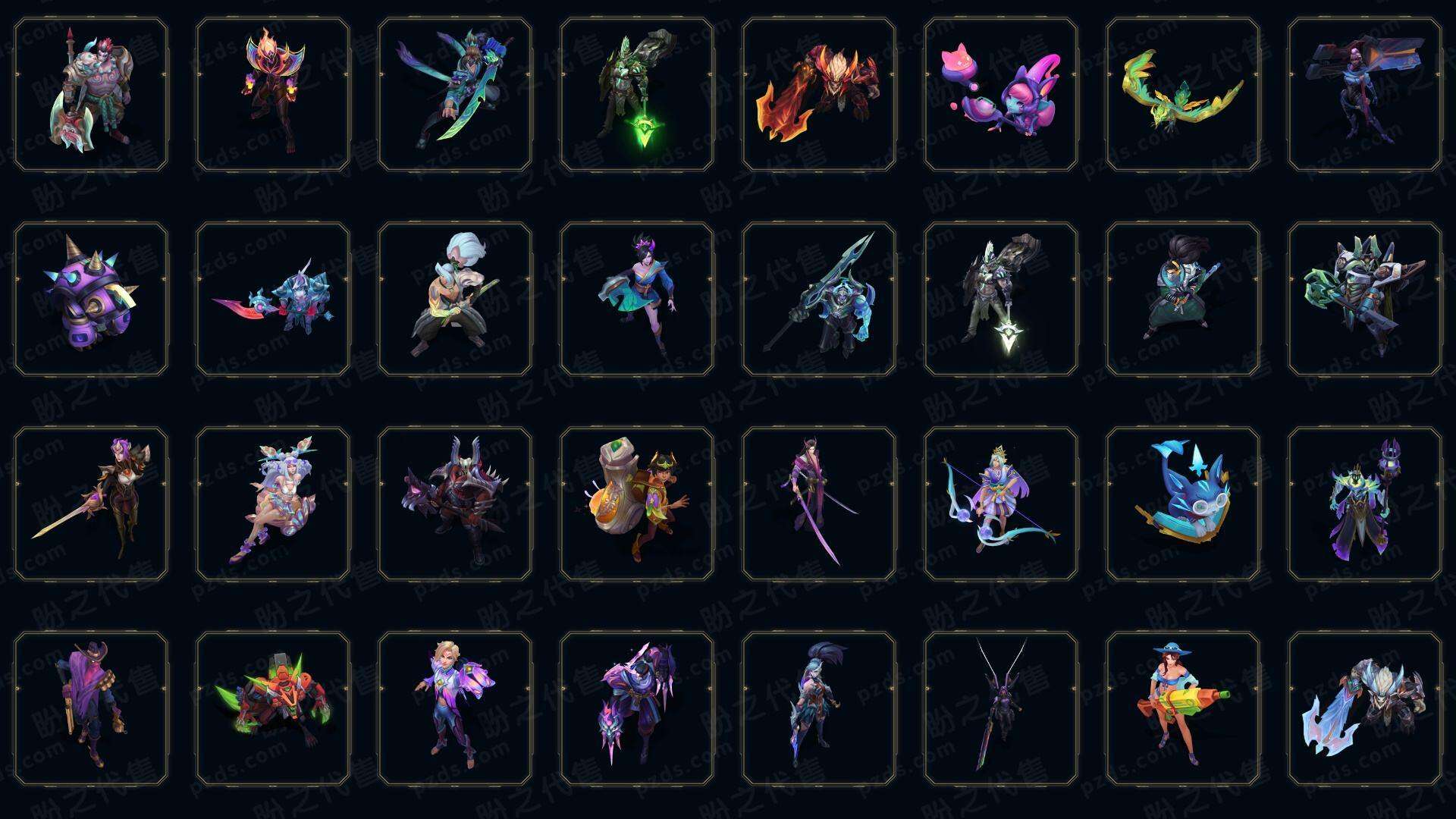Select the flame-headed dark sorcerer skin

pos(273,94)
